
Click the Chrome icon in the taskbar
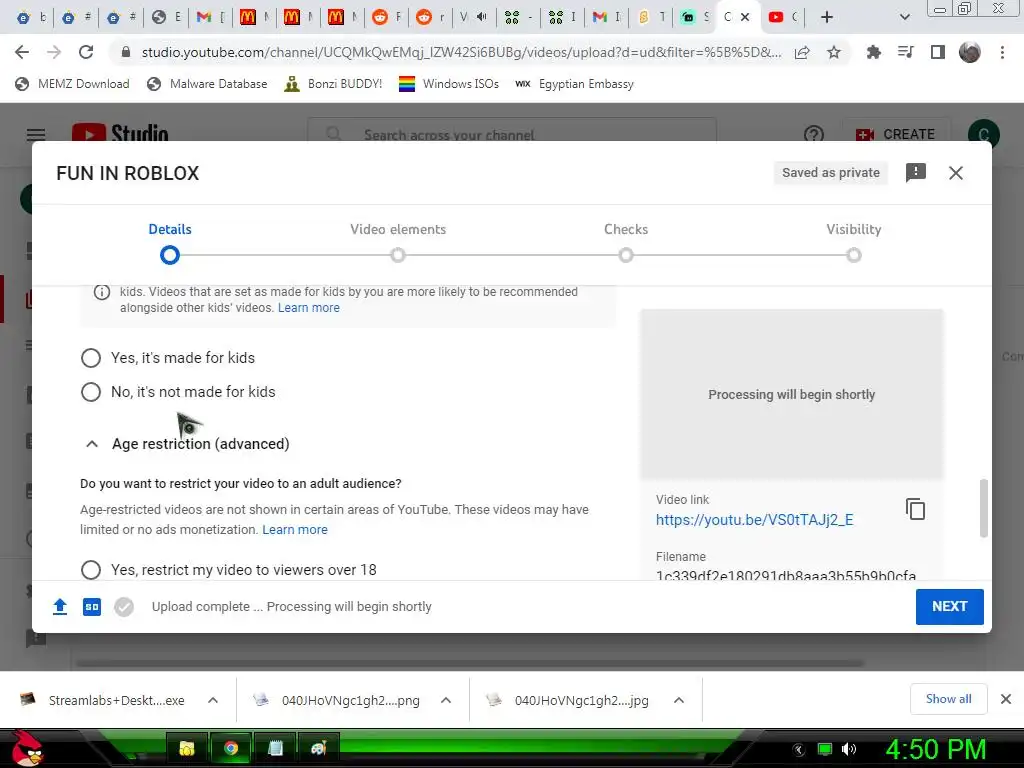tap(231, 748)
